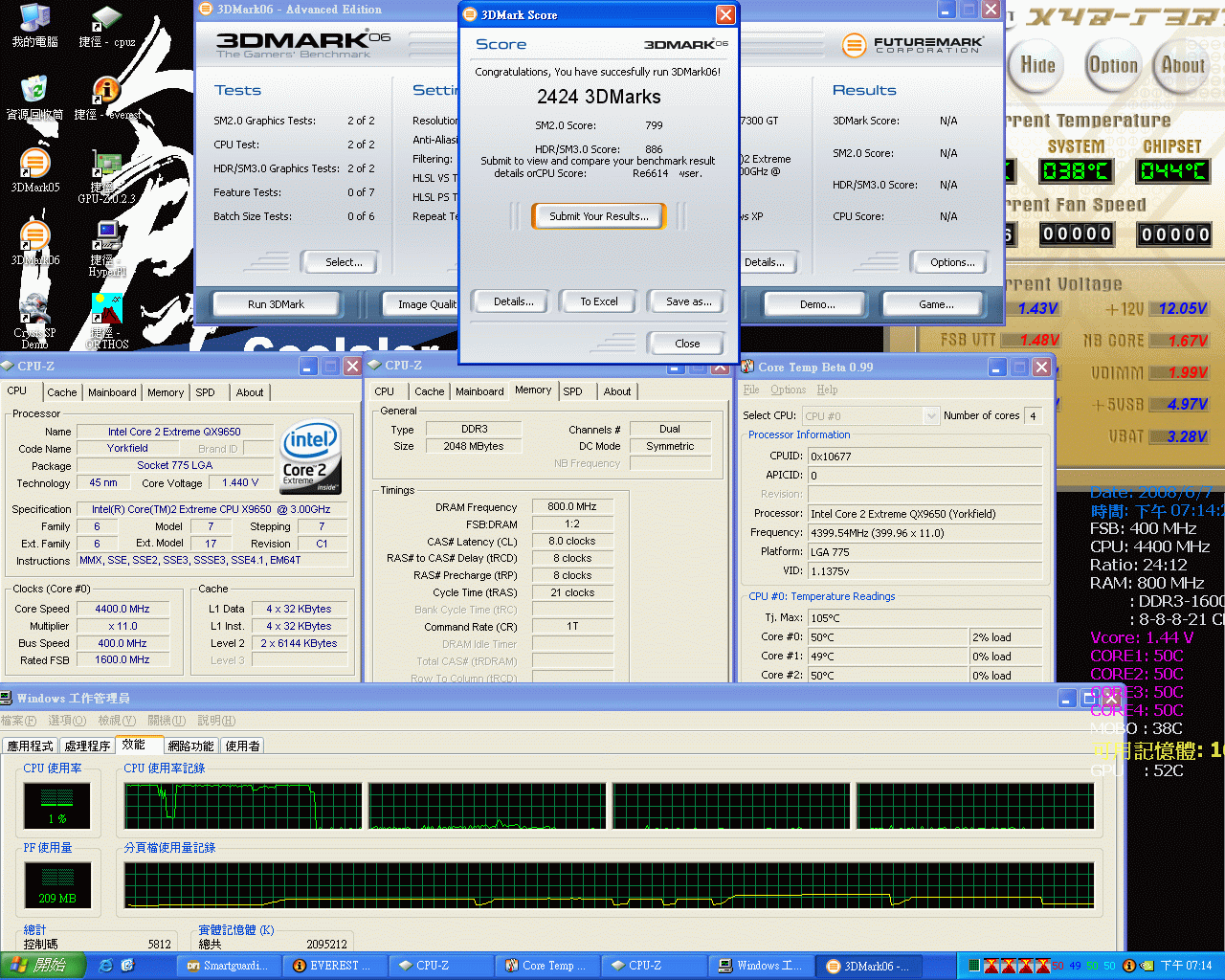Image resolution: width=1225 pixels, height=980 pixels.
Task: Open the 檔案(F) menu in Task Manager
Action: click(x=19, y=721)
